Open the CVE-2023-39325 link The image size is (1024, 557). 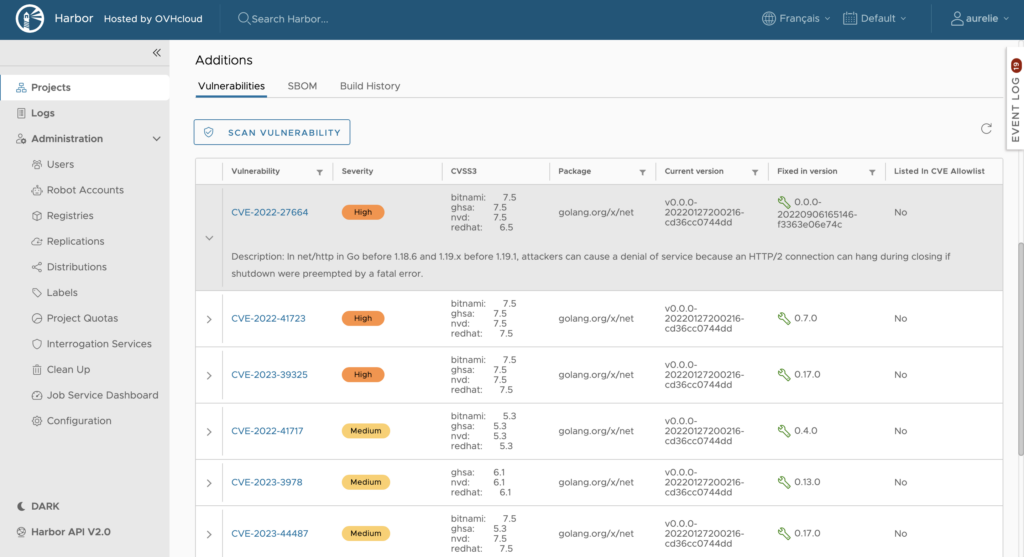[269, 375]
